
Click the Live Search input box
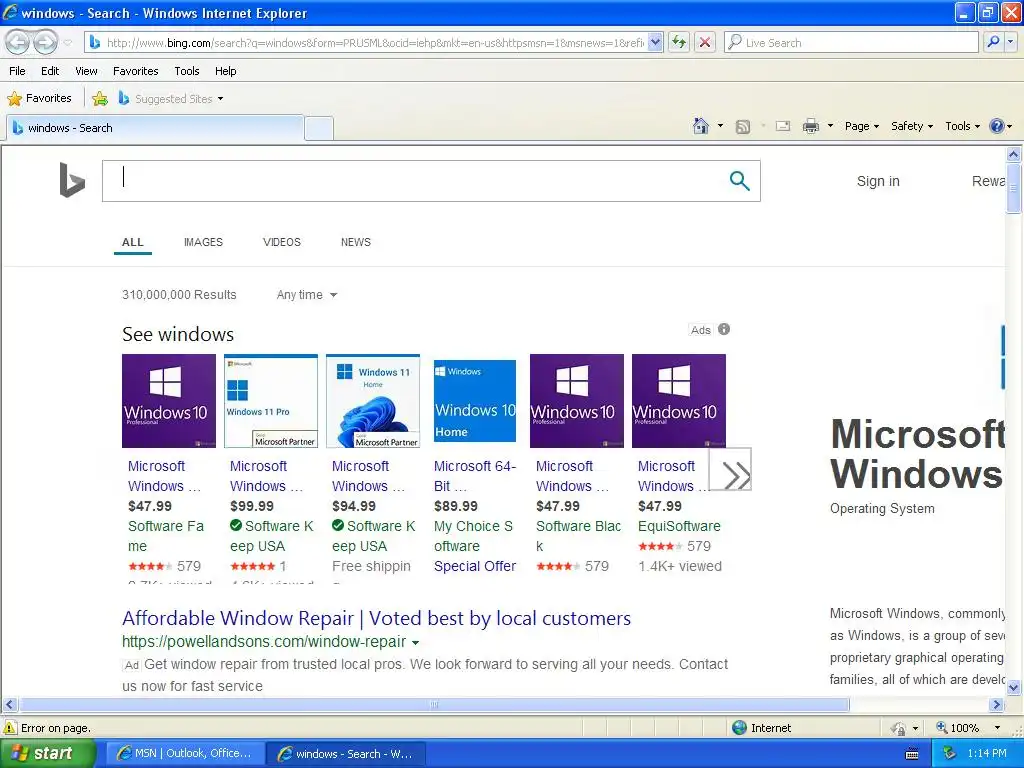pyautogui.click(x=851, y=42)
